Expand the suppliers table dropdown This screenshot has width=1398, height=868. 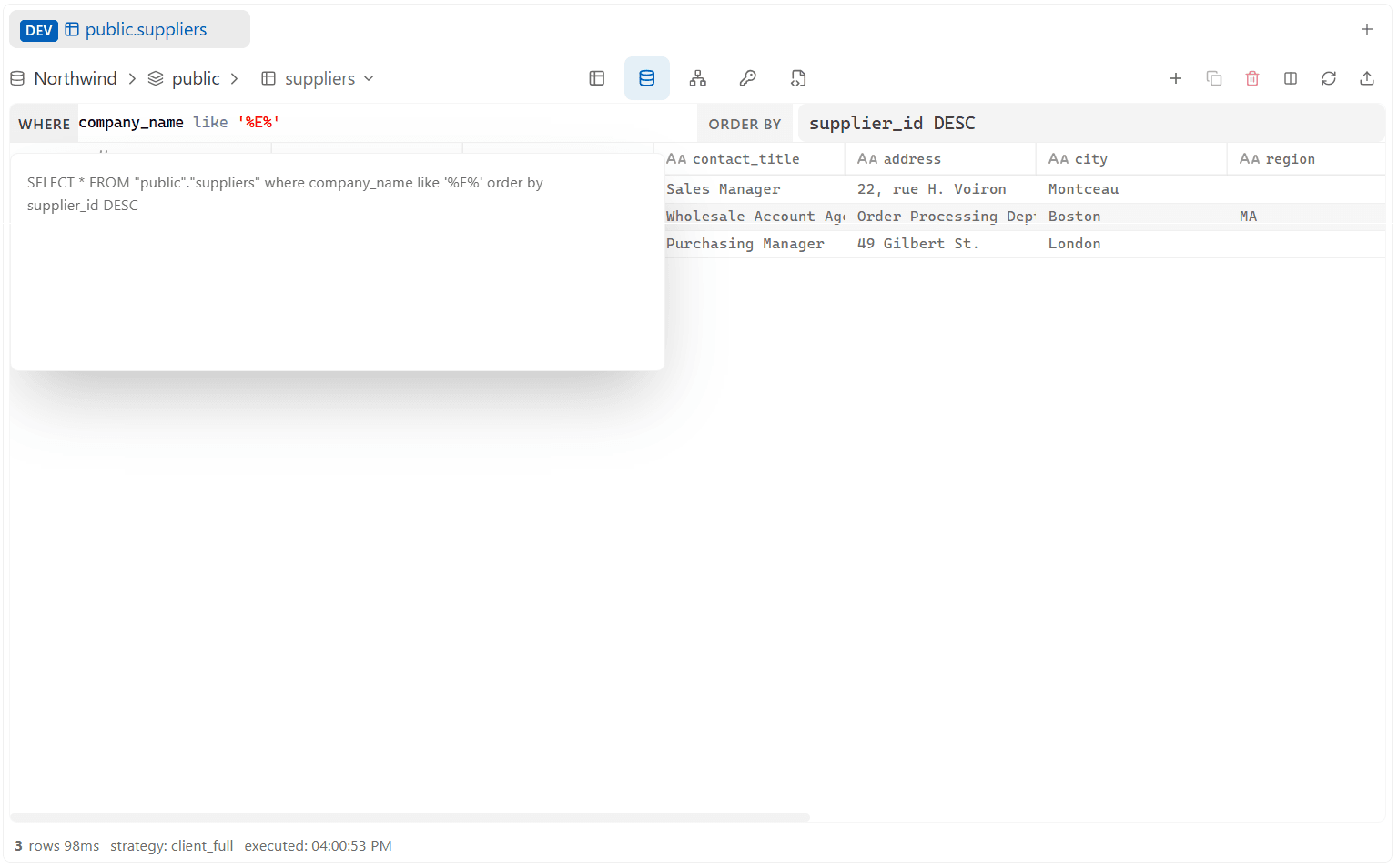pyautogui.click(x=369, y=78)
